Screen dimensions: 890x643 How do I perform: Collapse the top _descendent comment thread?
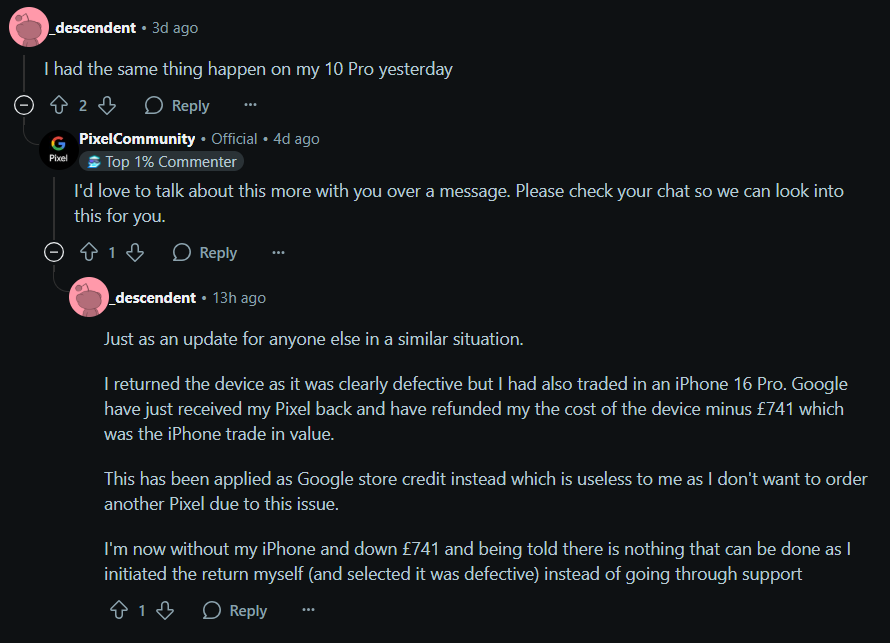(x=25, y=105)
